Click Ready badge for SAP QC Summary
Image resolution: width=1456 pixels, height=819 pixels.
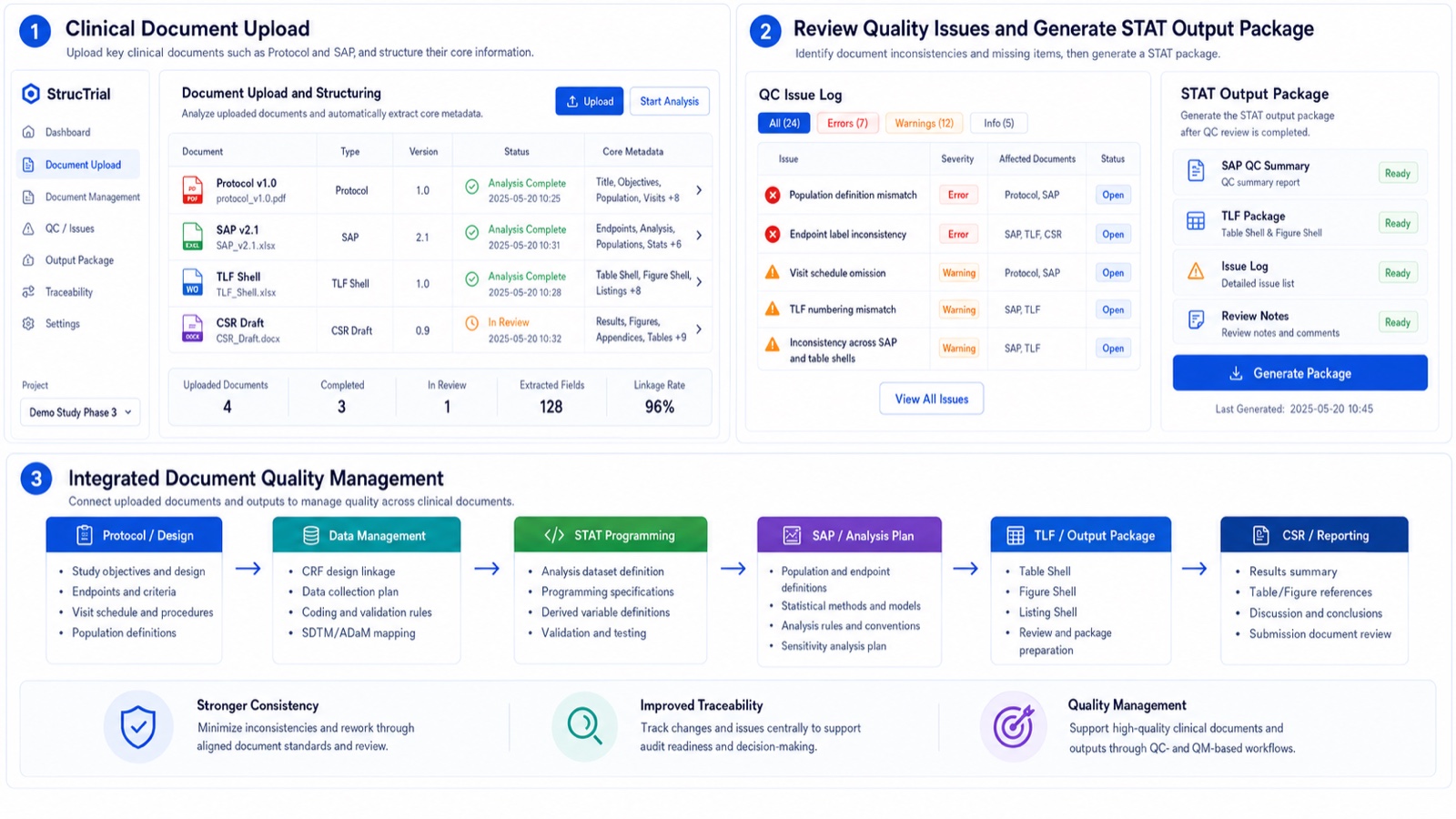[x=1397, y=173]
